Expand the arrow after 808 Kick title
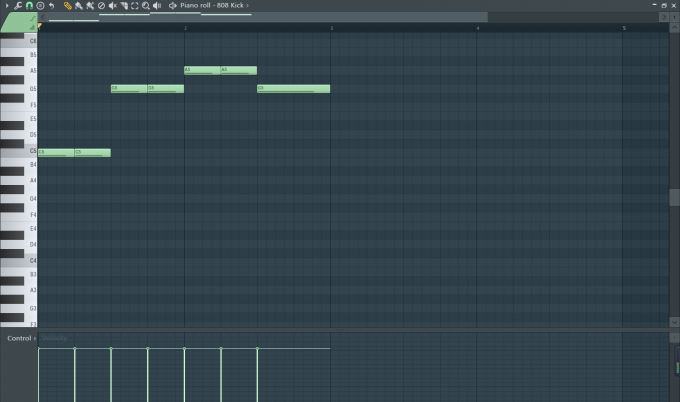The image size is (680, 402). click(248, 5)
